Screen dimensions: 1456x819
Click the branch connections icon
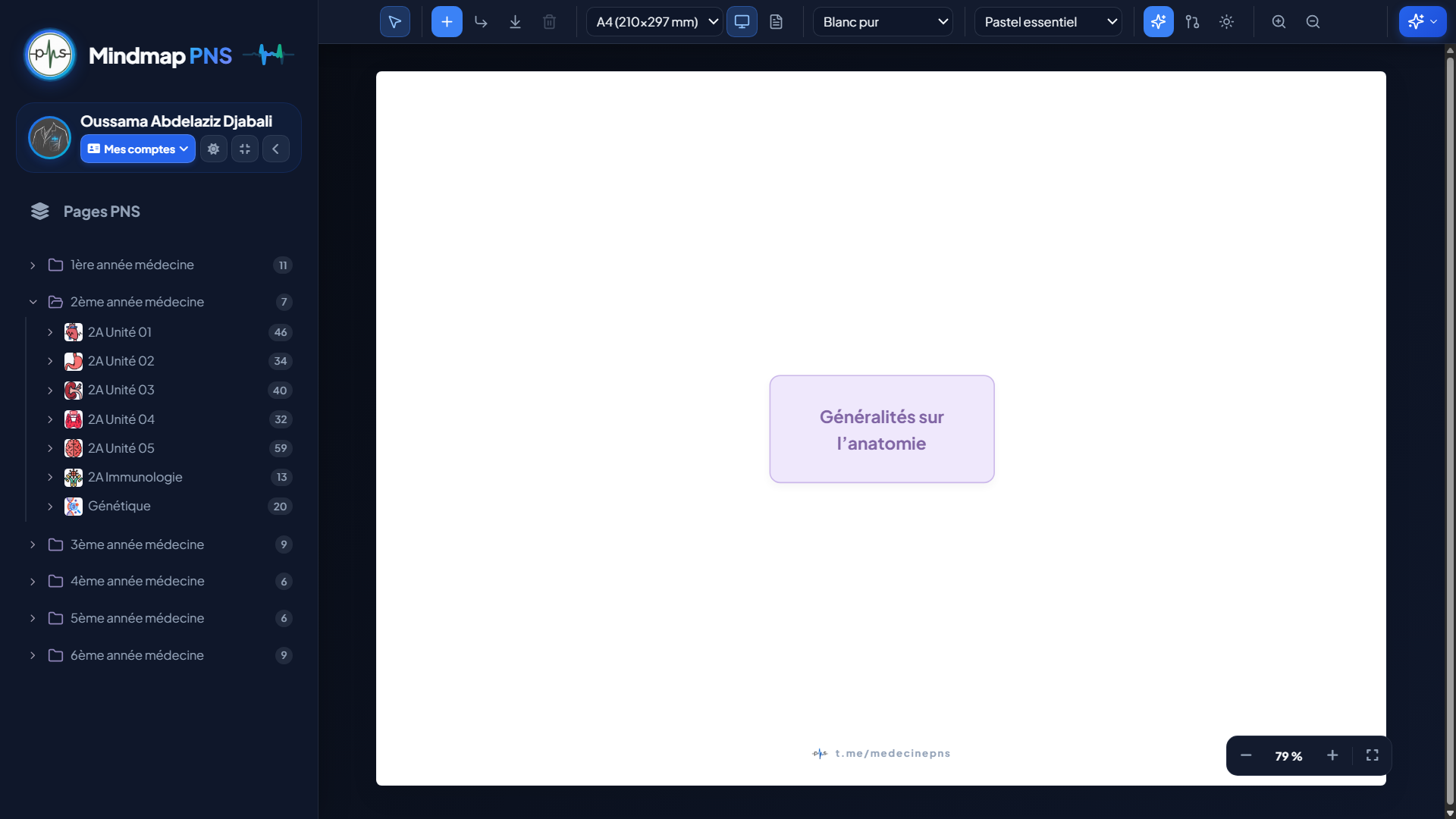point(1192,22)
